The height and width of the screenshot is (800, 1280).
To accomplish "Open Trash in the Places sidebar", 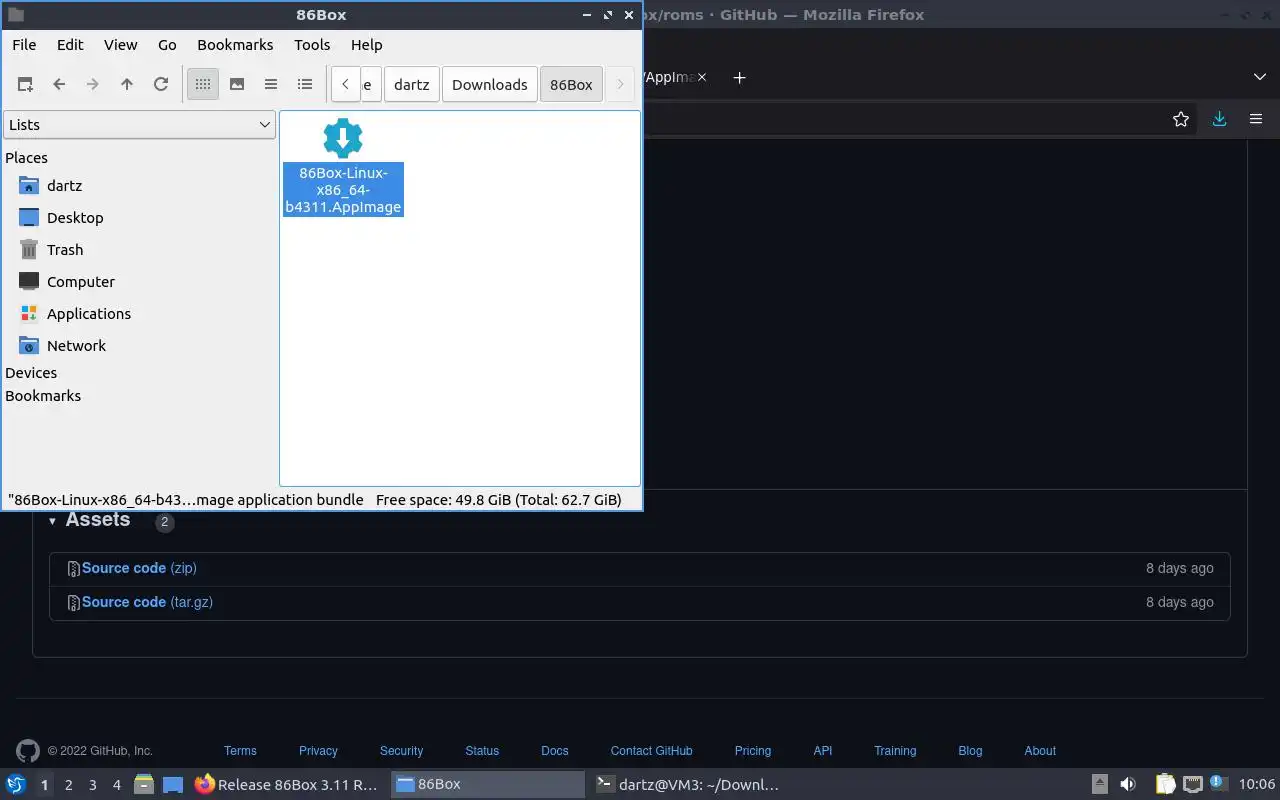I will coord(65,250).
